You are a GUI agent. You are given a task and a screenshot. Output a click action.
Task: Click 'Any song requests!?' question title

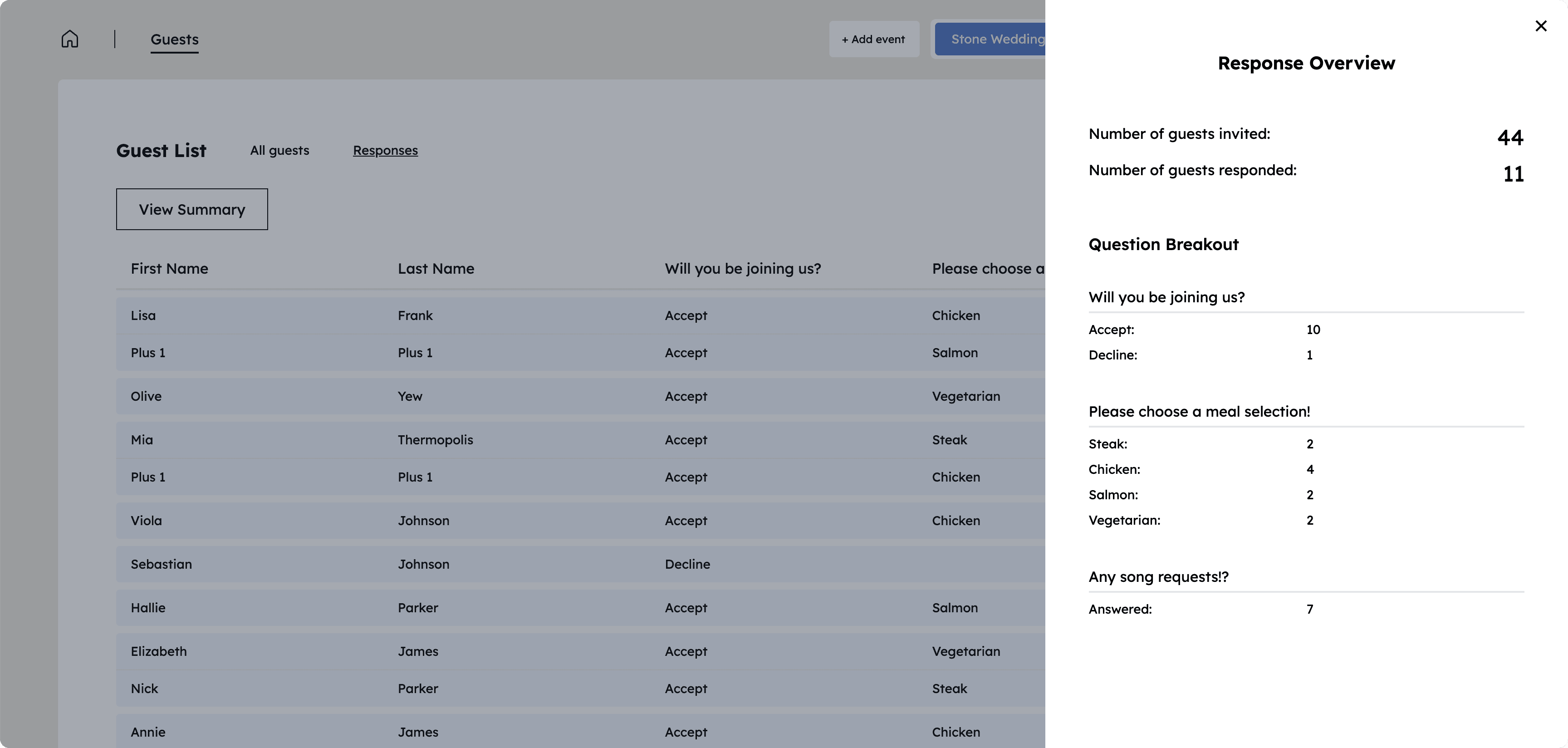(1158, 577)
